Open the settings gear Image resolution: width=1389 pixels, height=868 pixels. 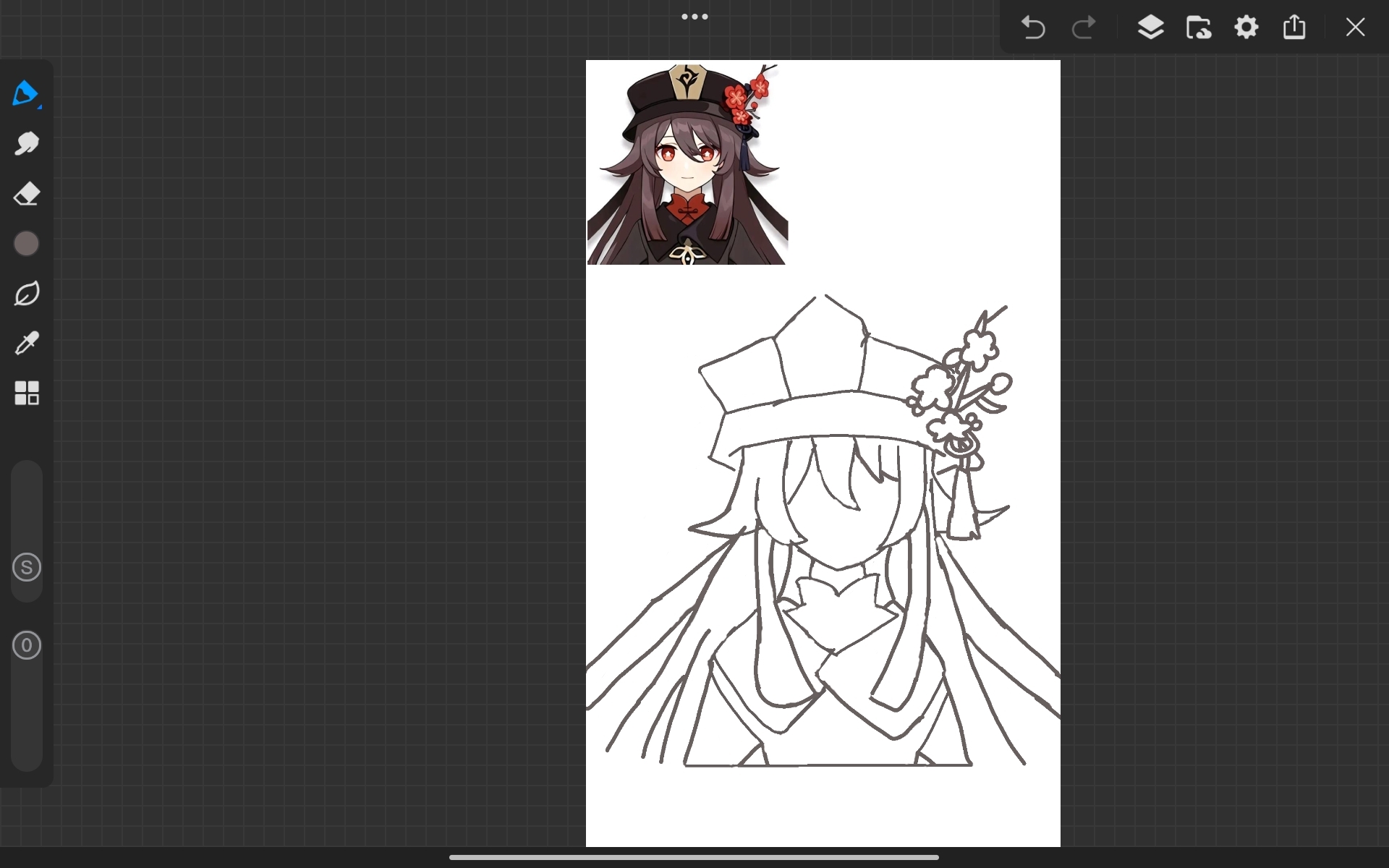[1246, 27]
